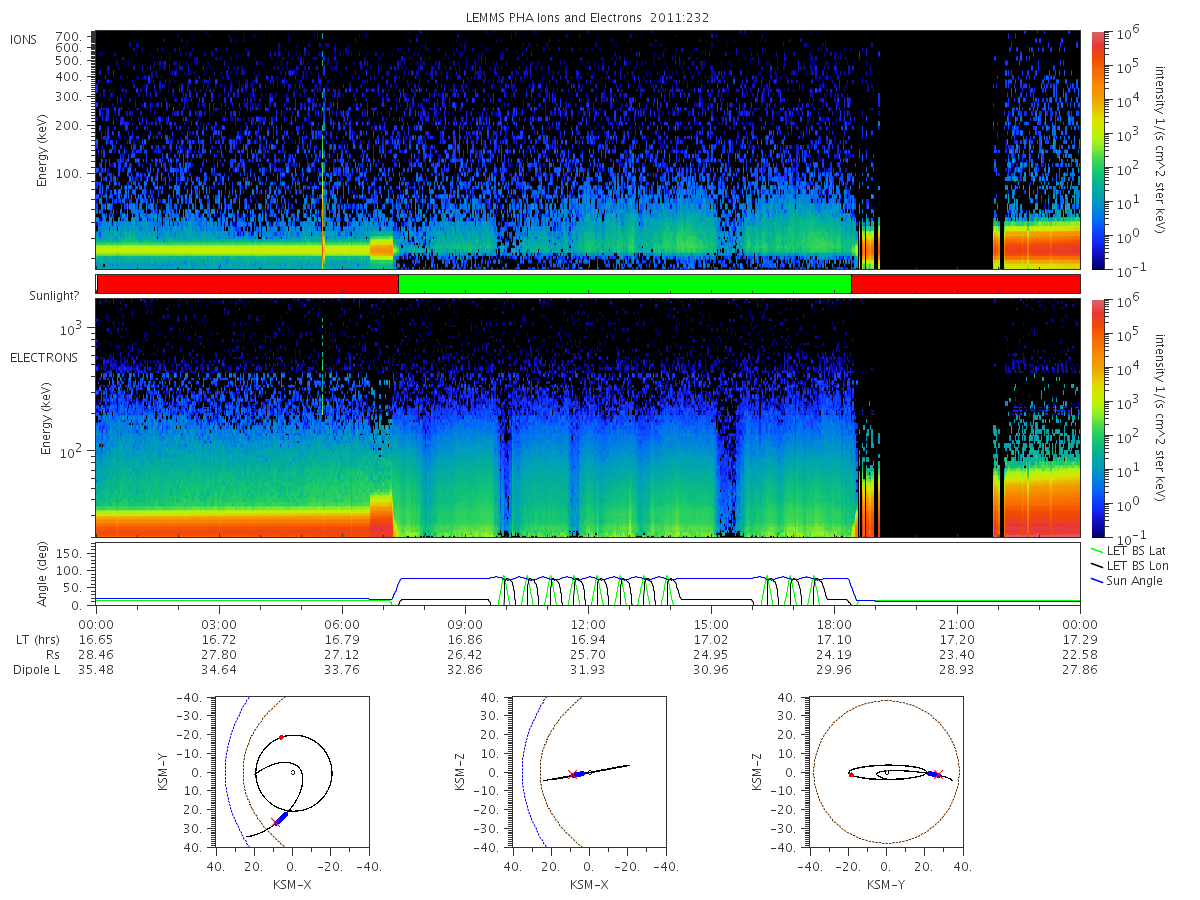The width and height of the screenshot is (1200, 900).
Task: Click the LT value 16.94
Action: 588,638
